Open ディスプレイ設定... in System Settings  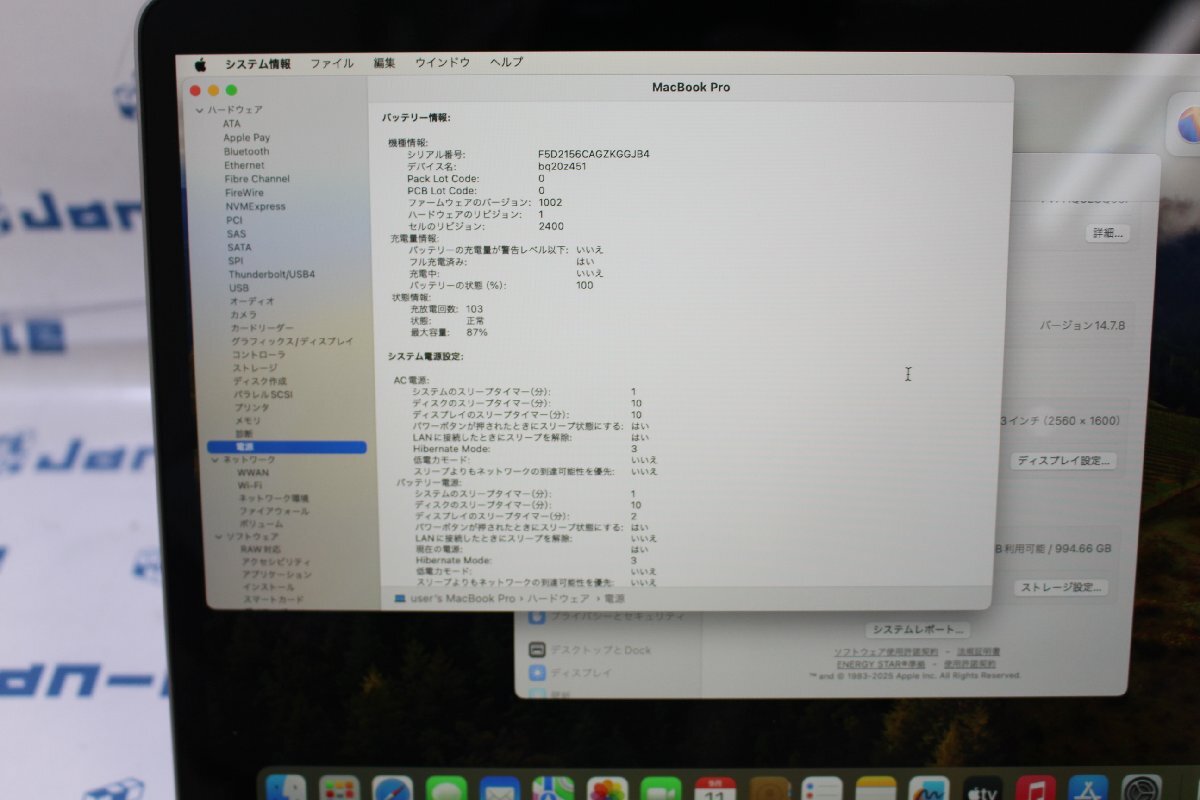pos(1063,461)
